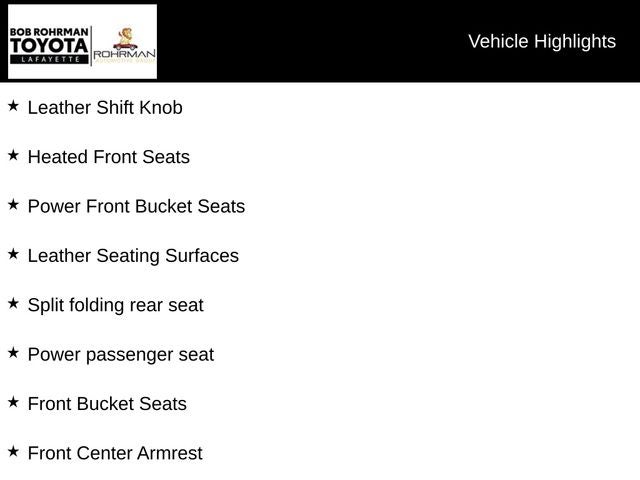Viewport: 640px width, 480px height.
Task: Select the star next to Front Bucket Seats
Action: (x=13, y=402)
